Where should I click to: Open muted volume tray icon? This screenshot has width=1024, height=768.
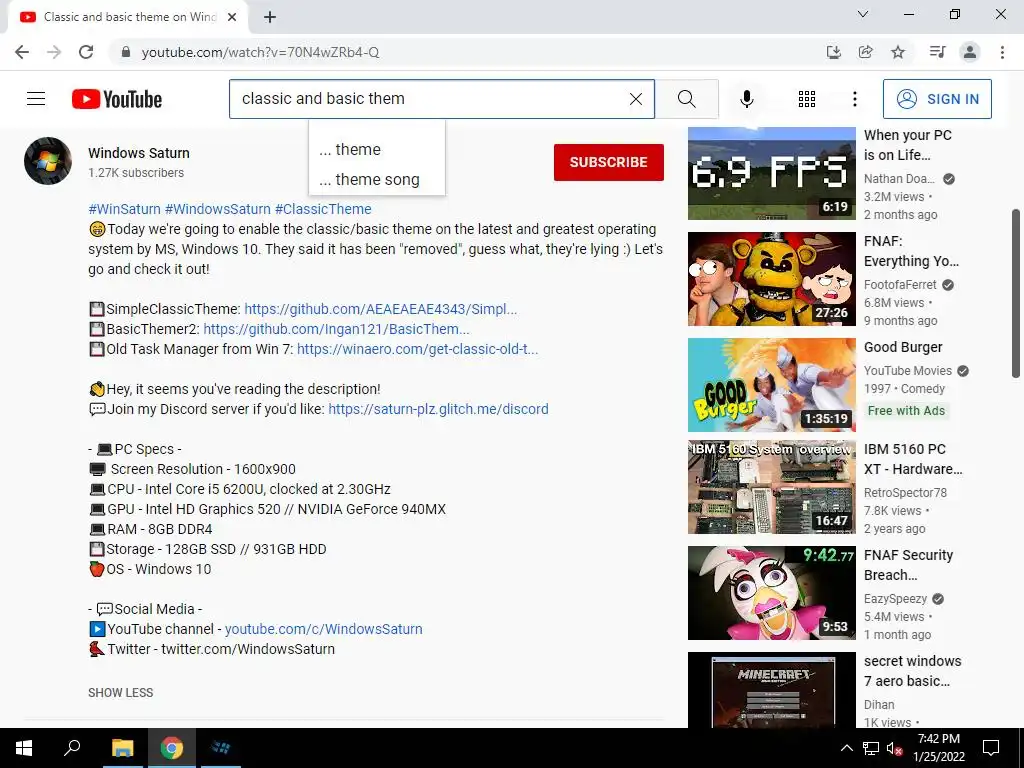coord(894,748)
